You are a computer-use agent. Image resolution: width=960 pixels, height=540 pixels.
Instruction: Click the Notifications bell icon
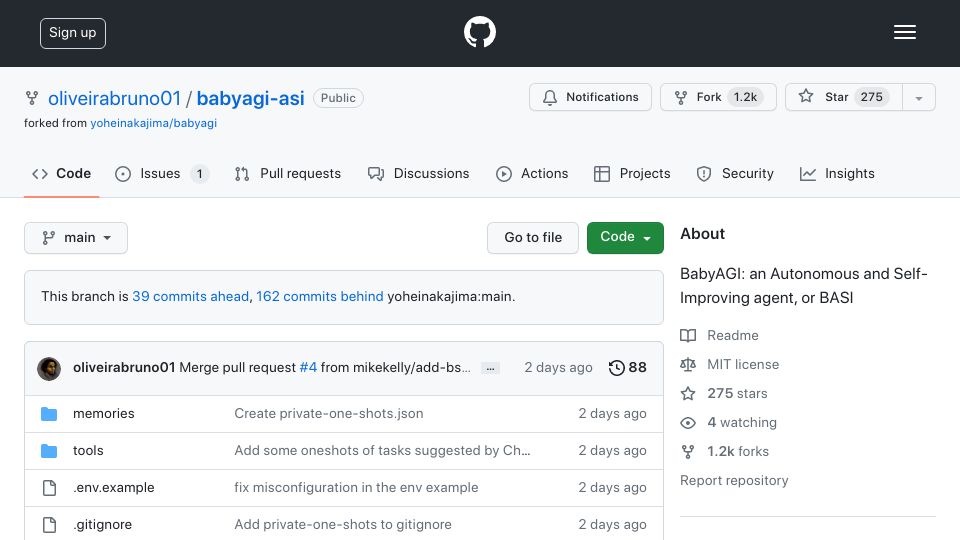[550, 97]
